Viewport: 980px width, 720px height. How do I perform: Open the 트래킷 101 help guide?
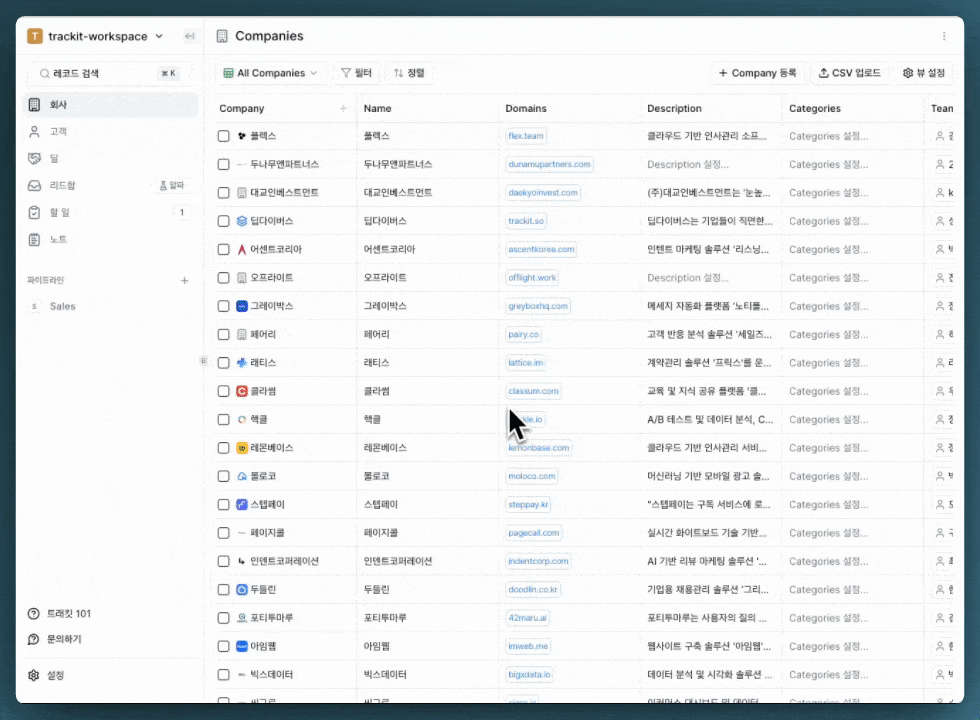pos(59,614)
